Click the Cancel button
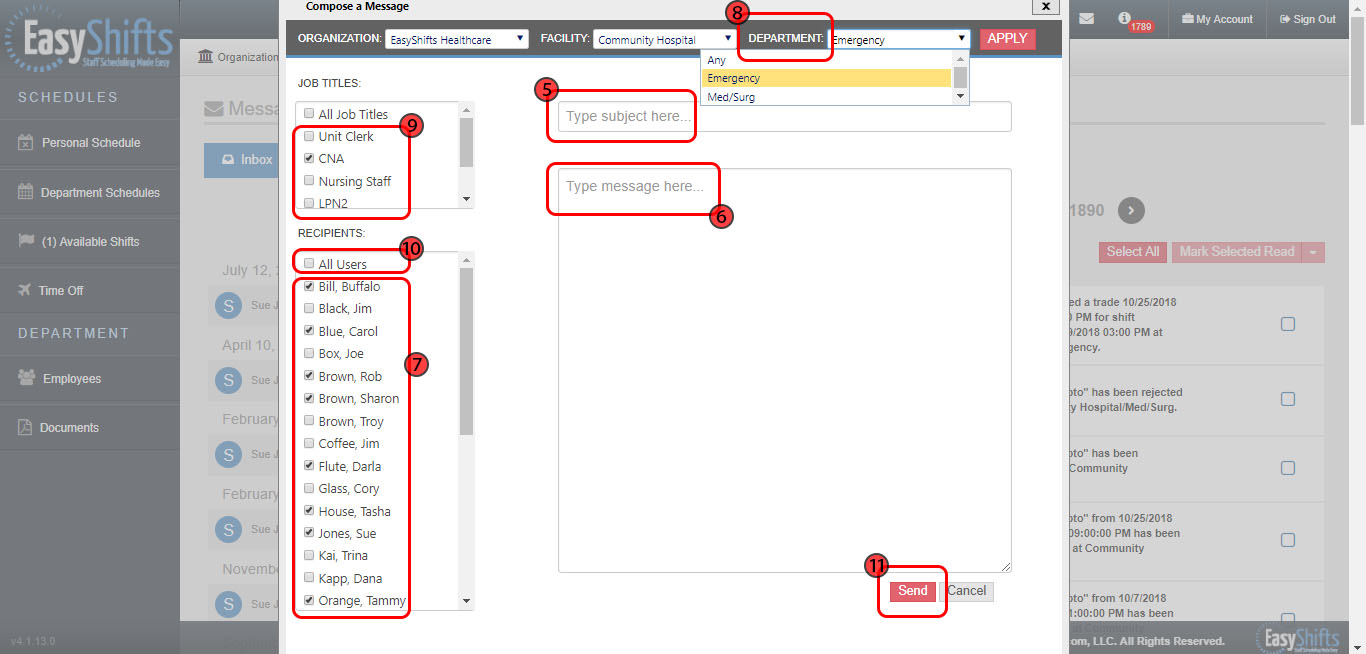Image resolution: width=1366 pixels, height=654 pixels. 967,591
